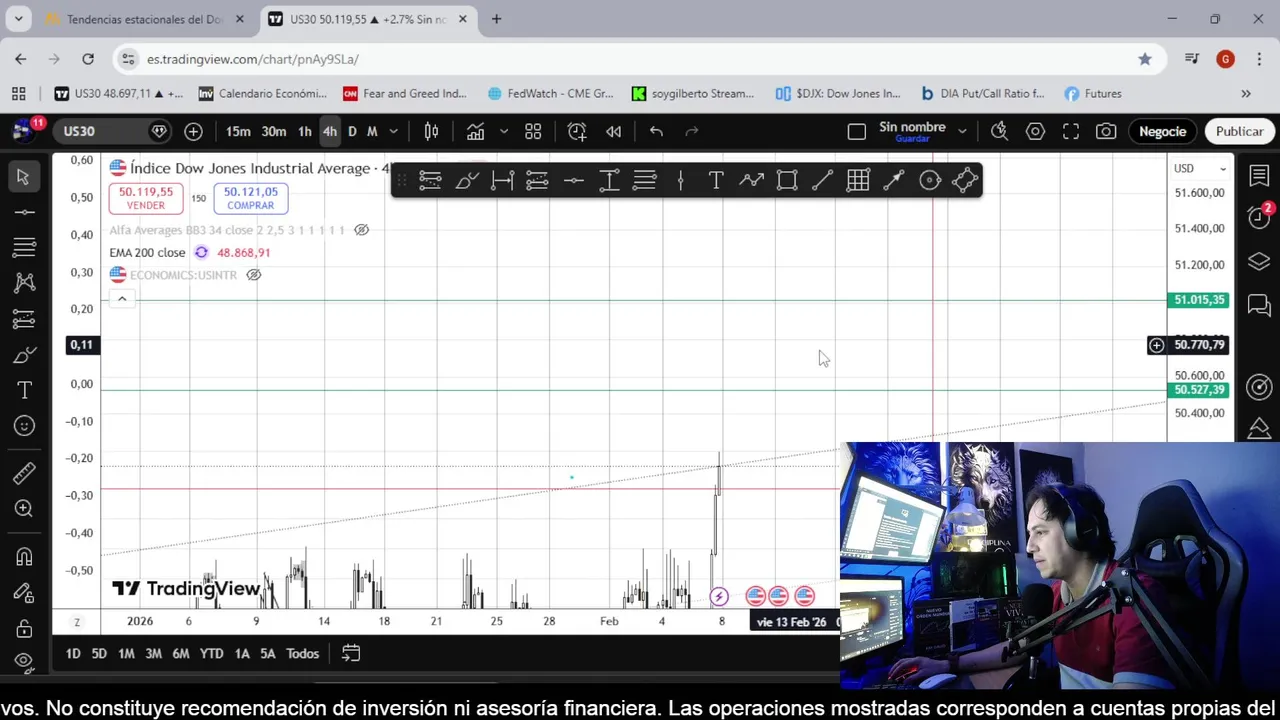The image size is (1280, 720).
Task: Create a price alert
Action: point(577,131)
